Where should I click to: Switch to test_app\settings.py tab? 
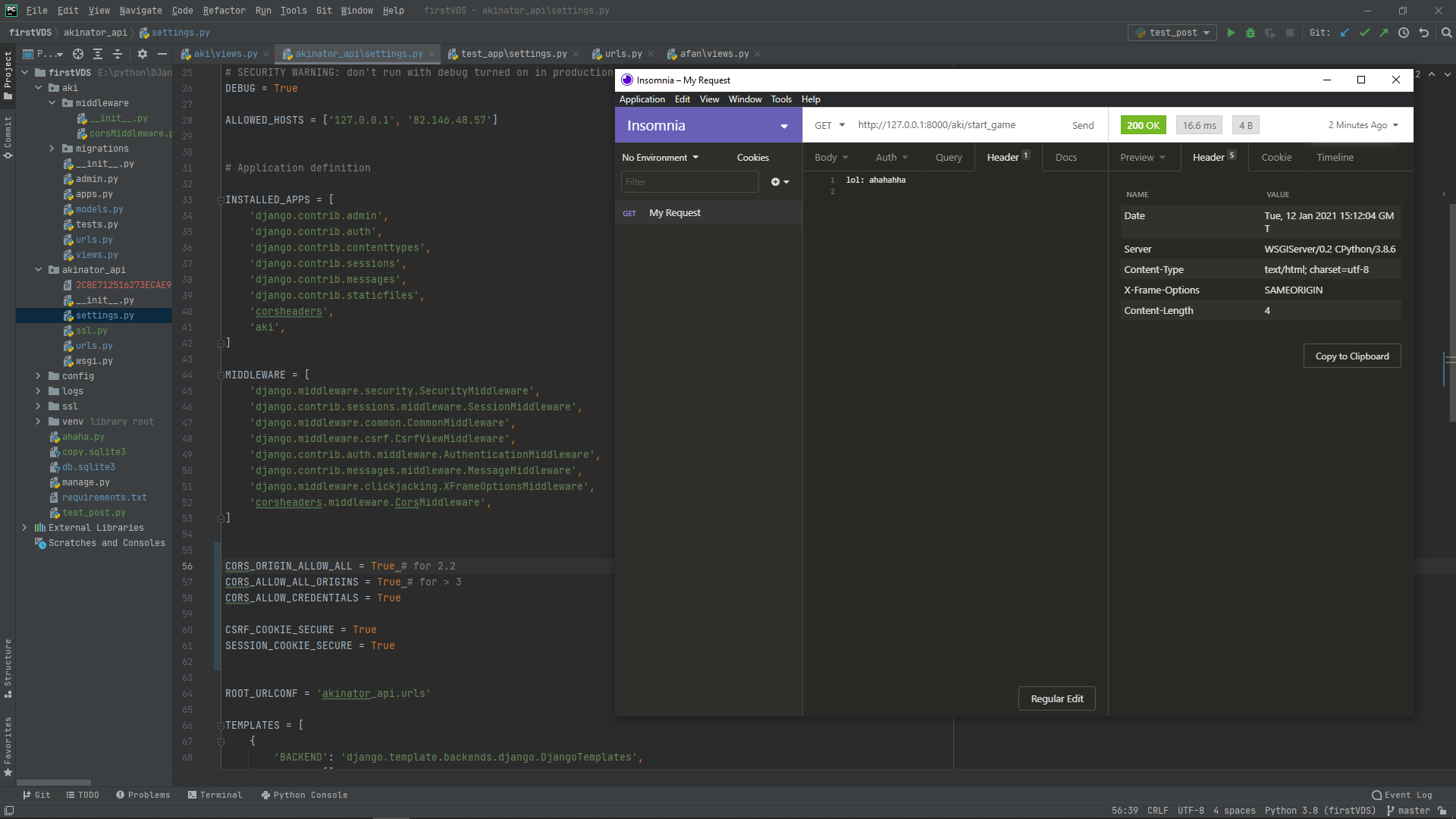click(x=513, y=54)
